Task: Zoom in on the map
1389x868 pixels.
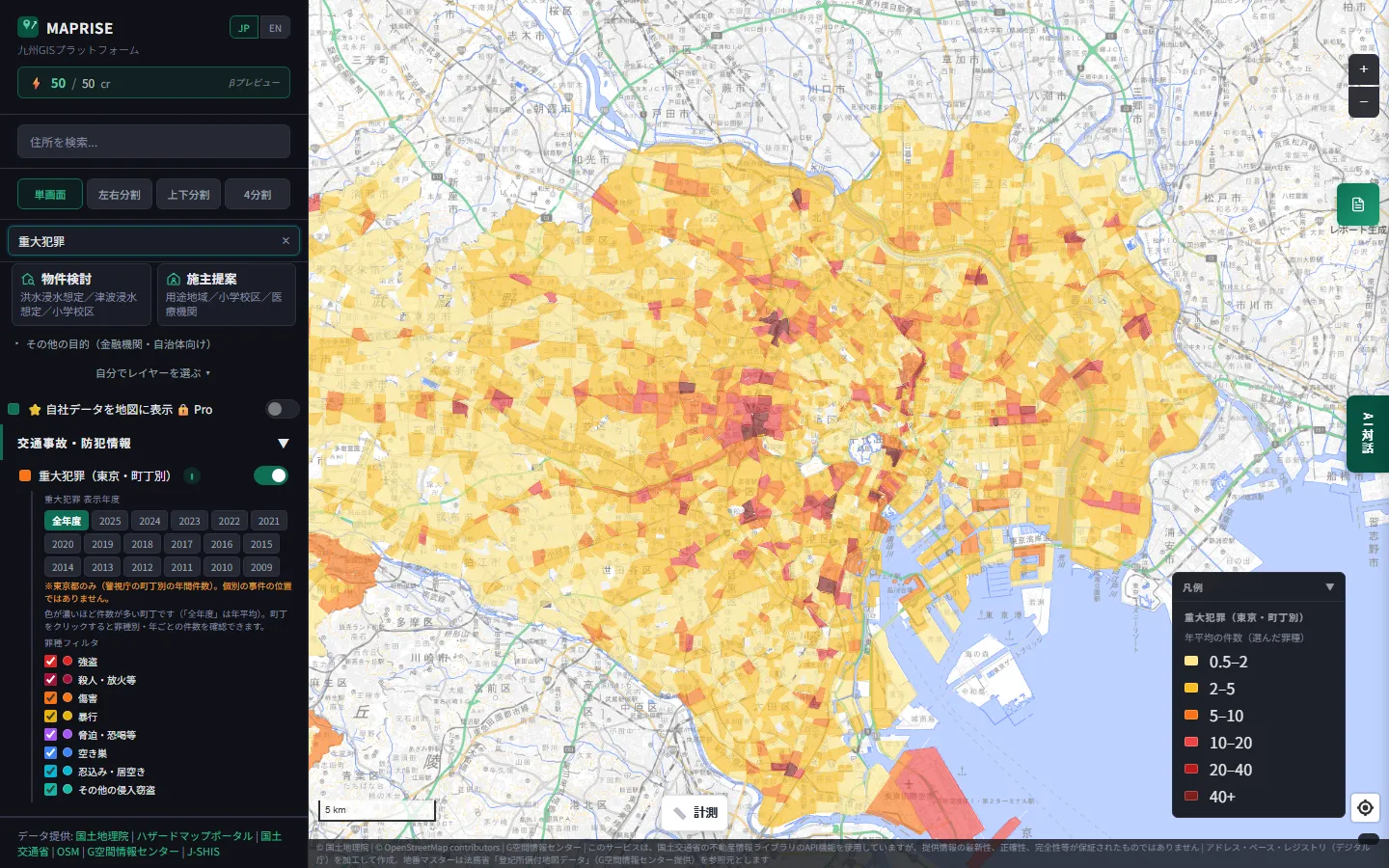Action: pos(1363,69)
